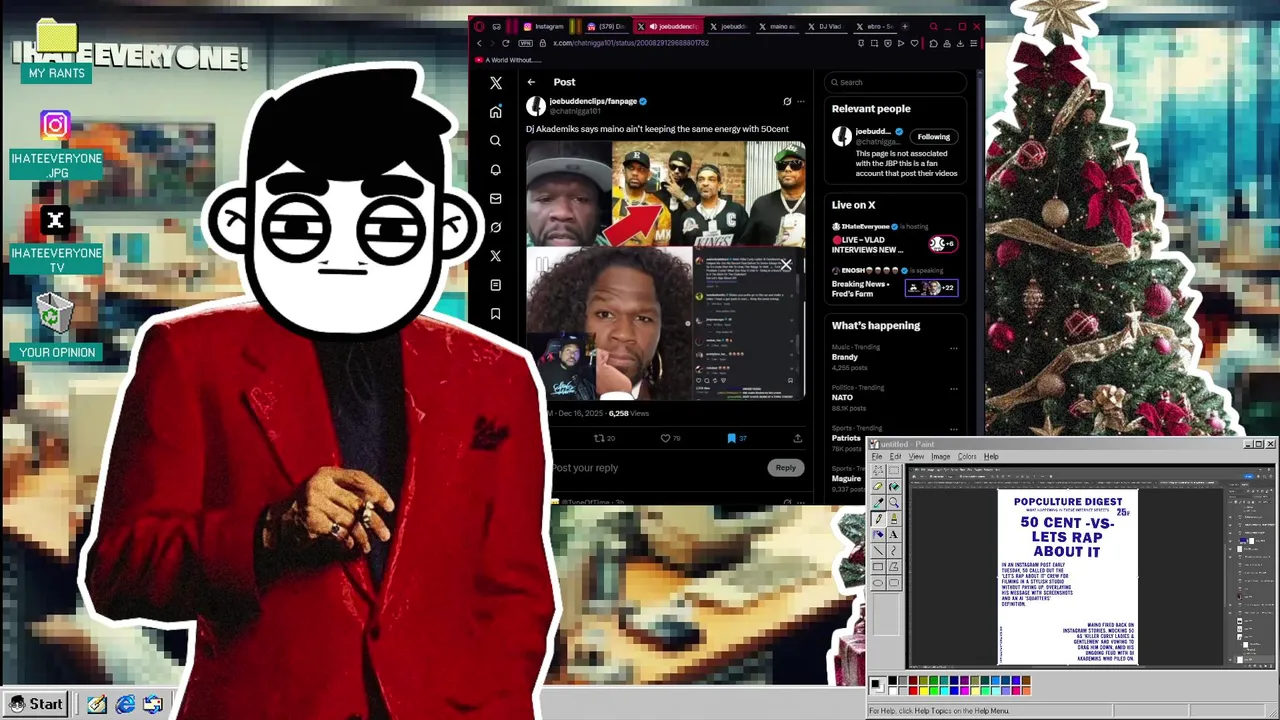Select the Fill With Color tool in Paint

pyautogui.click(x=894, y=486)
